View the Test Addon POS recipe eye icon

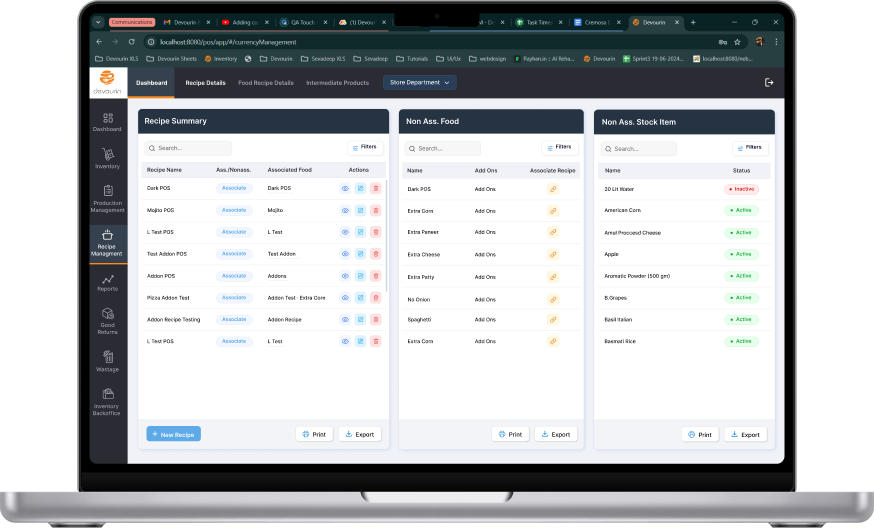point(345,254)
